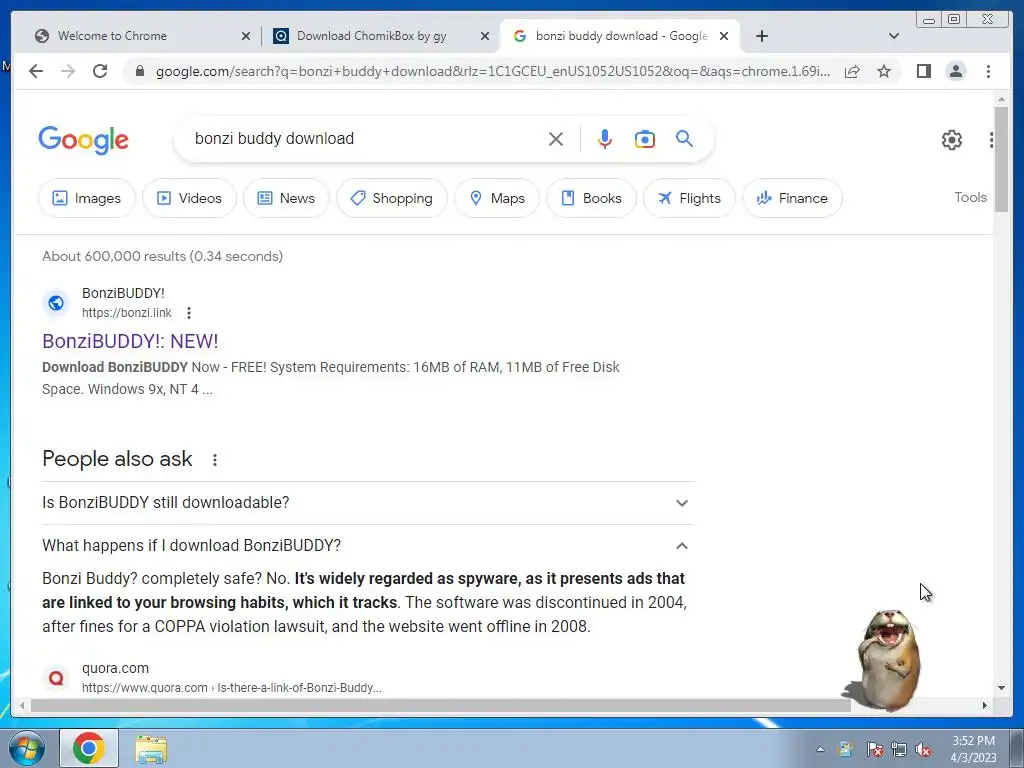The image size is (1024, 768).
Task: Close the Welcome to Chrome tab
Action: [246, 36]
